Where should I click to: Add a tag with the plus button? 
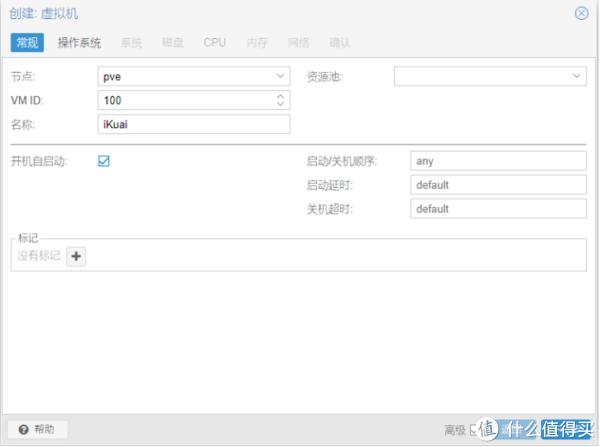click(76, 256)
